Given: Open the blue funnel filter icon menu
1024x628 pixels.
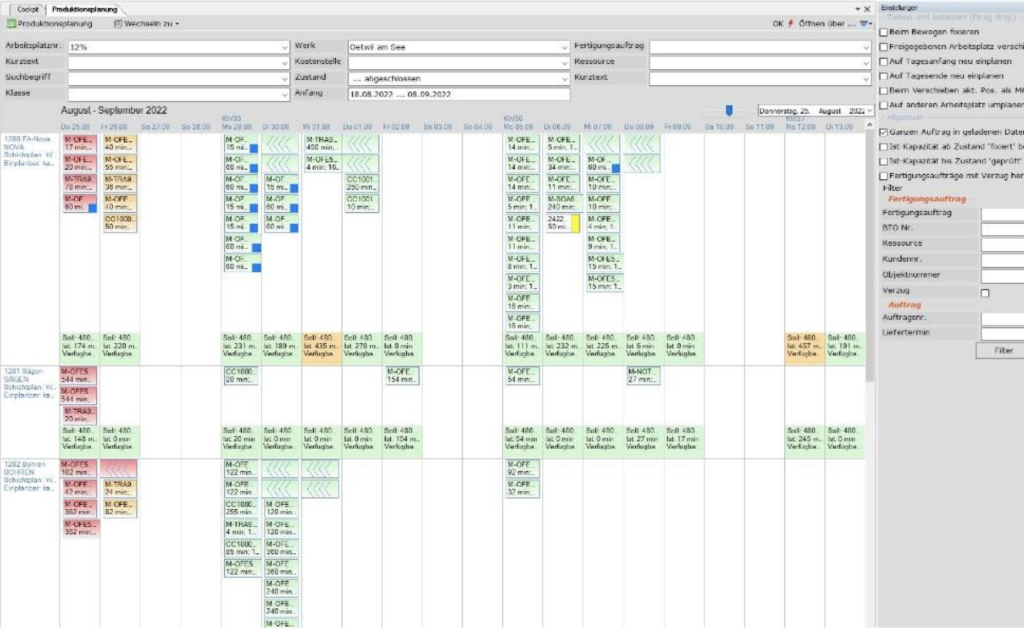Looking at the screenshot, I should 865,24.
